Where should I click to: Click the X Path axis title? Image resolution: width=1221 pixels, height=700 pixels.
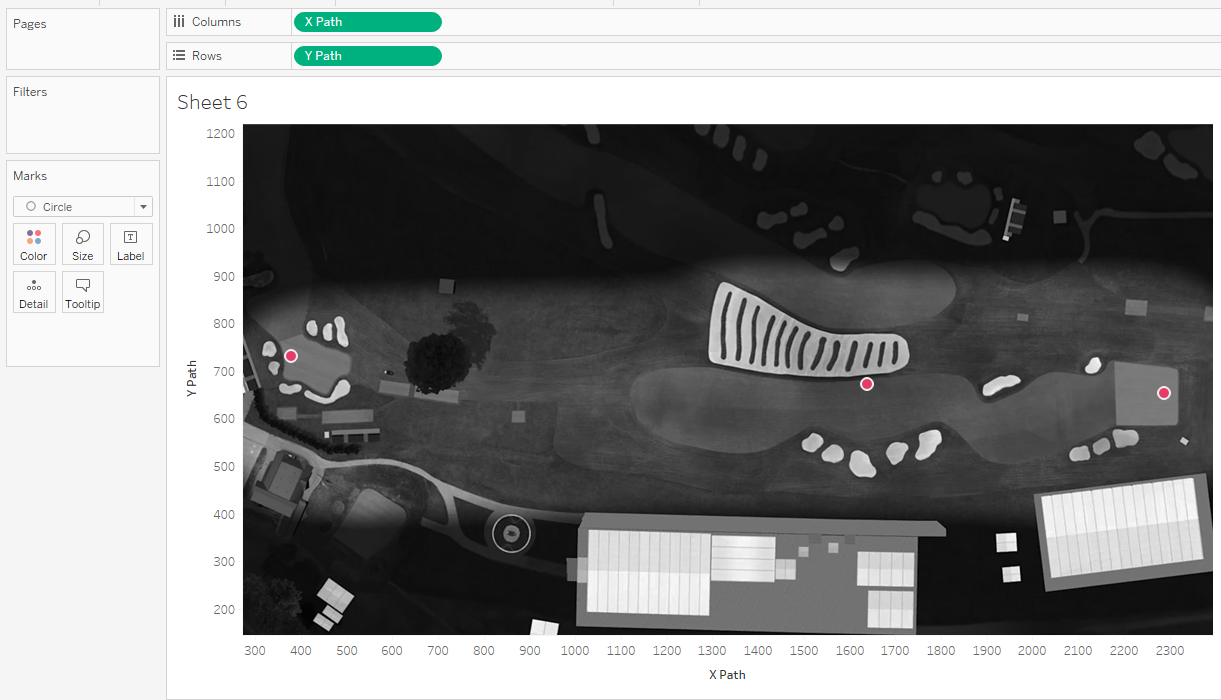(727, 675)
